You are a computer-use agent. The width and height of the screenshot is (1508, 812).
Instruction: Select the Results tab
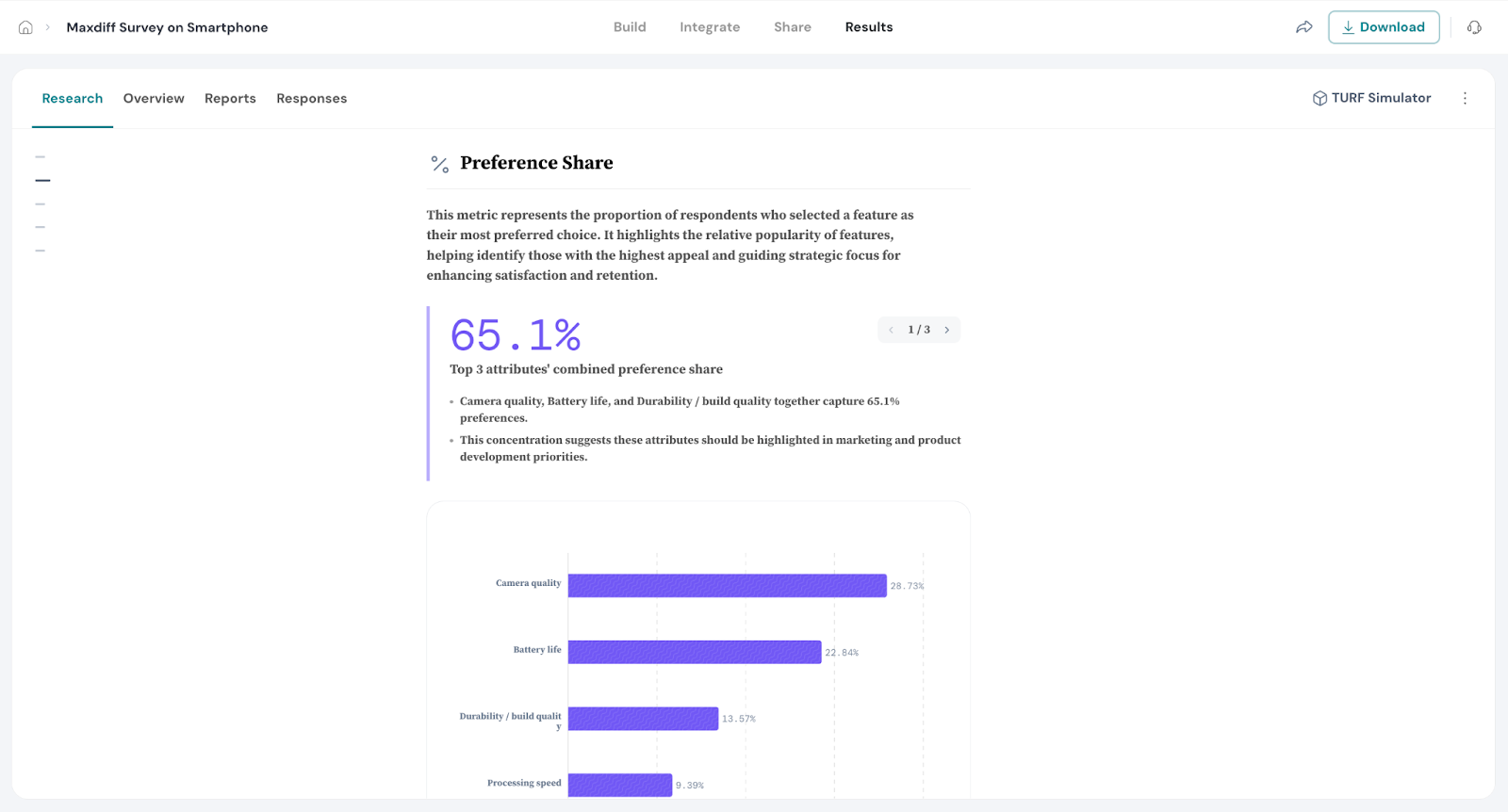(x=868, y=27)
